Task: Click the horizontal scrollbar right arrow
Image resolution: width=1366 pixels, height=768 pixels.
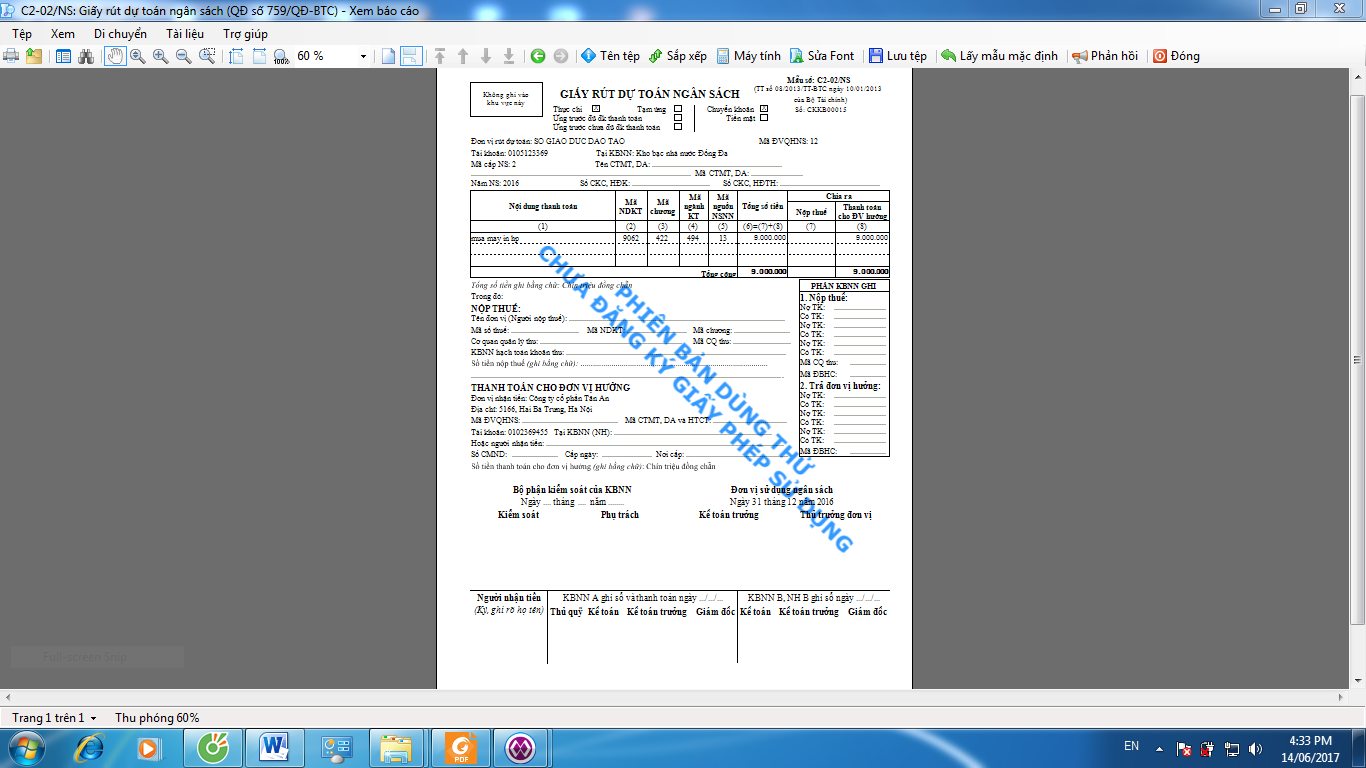Action: [1341, 697]
